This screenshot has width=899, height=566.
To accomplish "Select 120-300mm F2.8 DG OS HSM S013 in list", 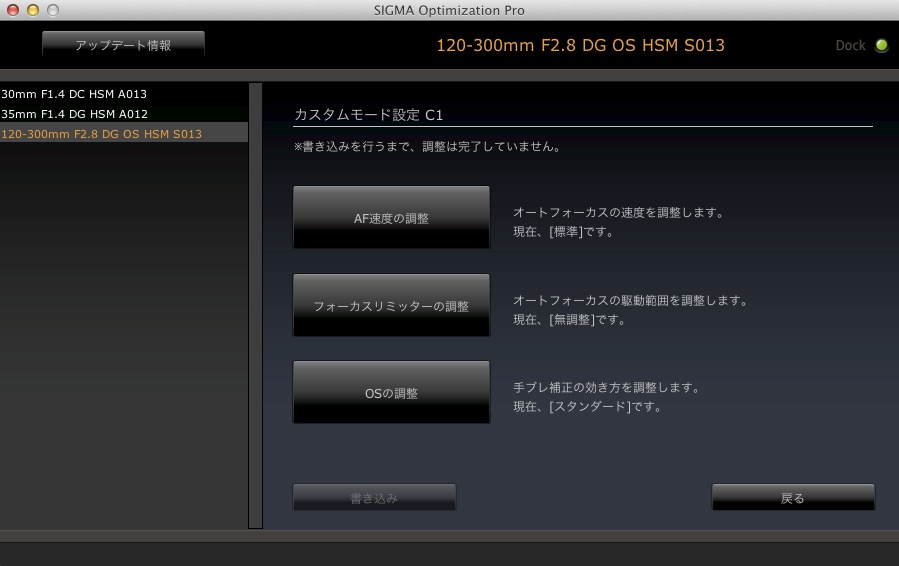I will [124, 134].
